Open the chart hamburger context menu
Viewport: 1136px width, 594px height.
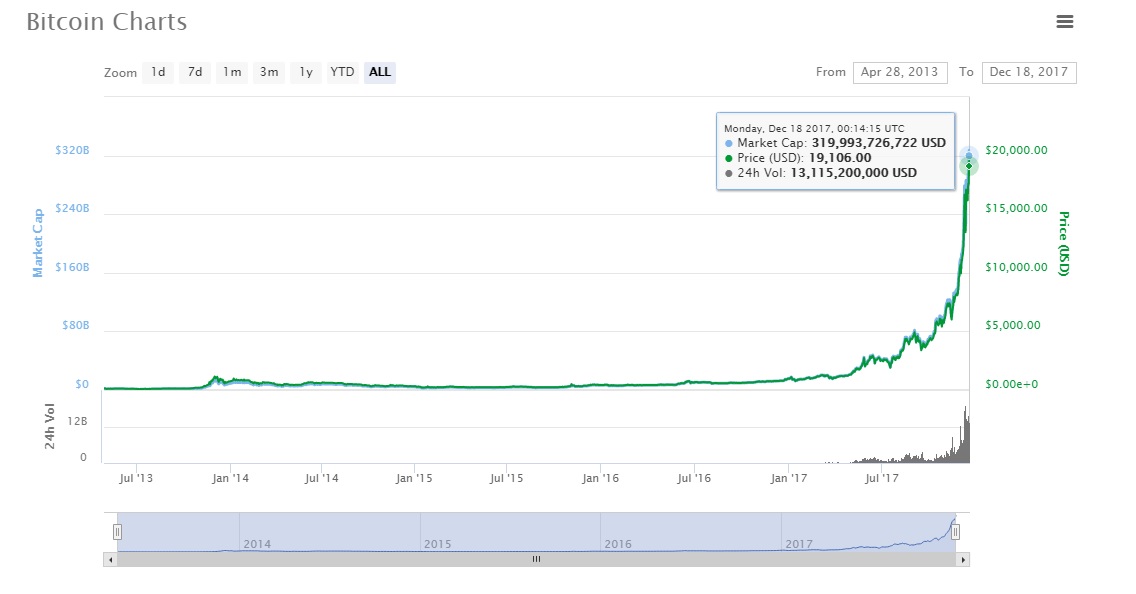tap(1064, 22)
